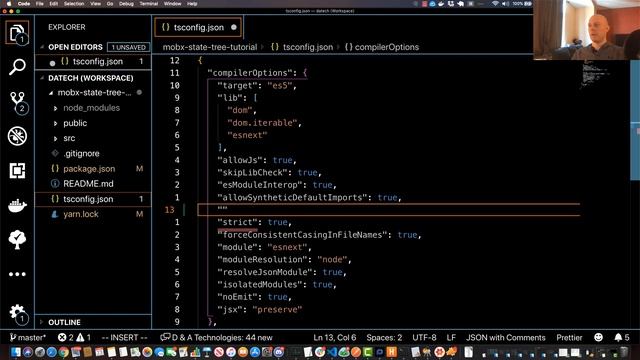Click the -- INSERT -- vim mode indicator
Viewport: 640px width, 360px height.
[124, 338]
